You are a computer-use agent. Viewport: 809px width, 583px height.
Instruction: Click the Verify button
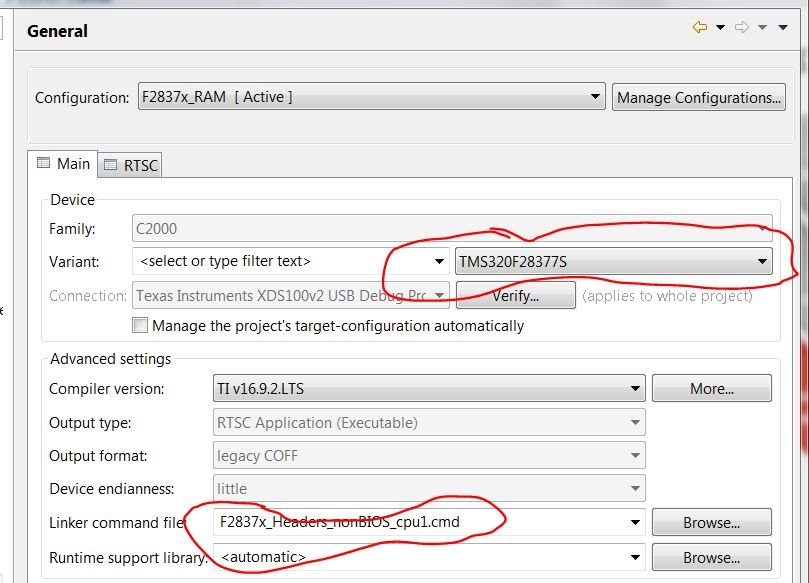[x=515, y=296]
